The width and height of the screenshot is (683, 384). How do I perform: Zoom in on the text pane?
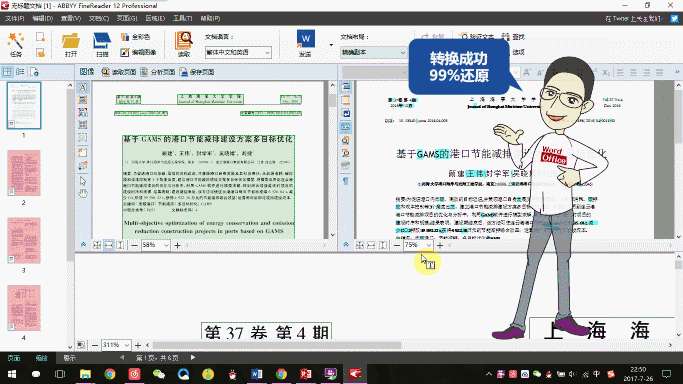pyautogui.click(x=440, y=246)
